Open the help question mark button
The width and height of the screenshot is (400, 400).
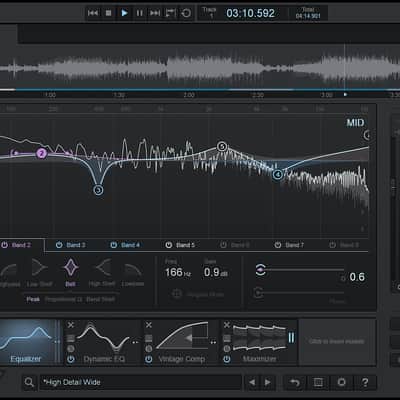[365, 382]
